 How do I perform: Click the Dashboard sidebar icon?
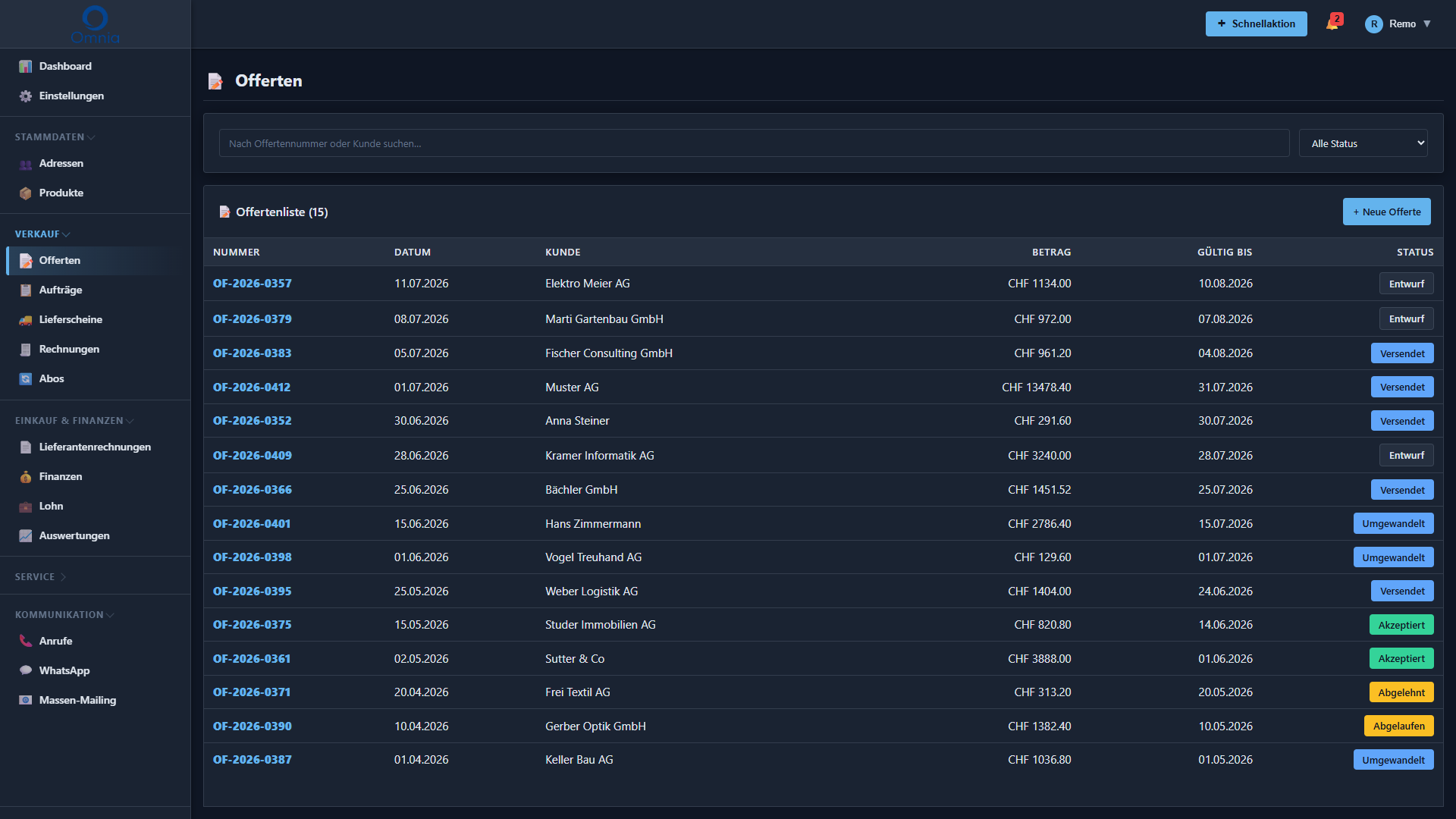[26, 67]
